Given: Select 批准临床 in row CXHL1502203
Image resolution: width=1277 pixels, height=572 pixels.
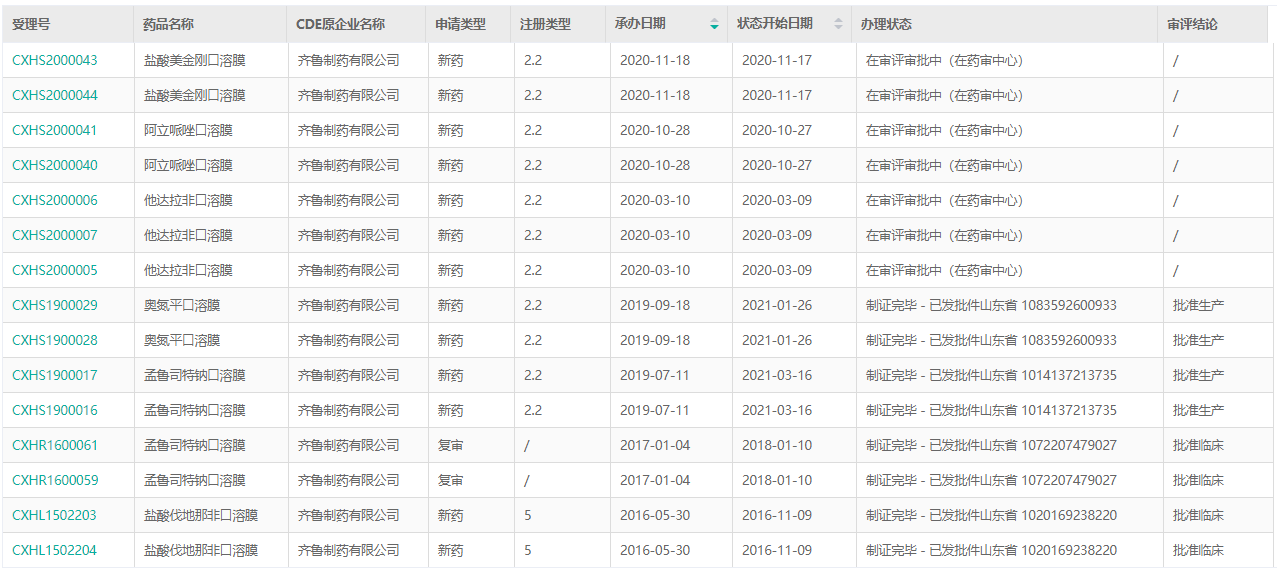Looking at the screenshot, I should click(1198, 515).
